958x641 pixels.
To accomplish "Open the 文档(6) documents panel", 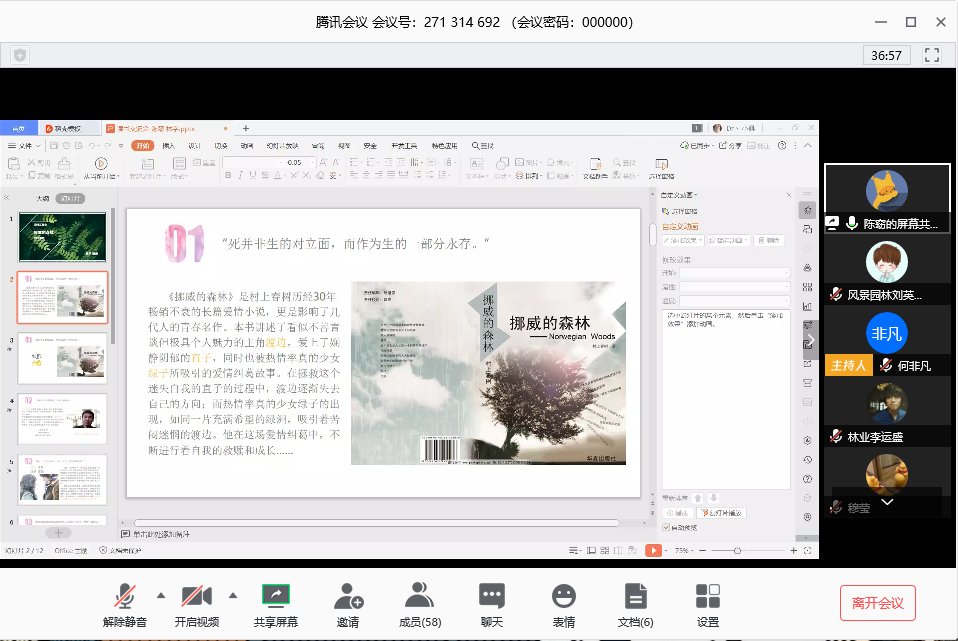I will tap(636, 597).
